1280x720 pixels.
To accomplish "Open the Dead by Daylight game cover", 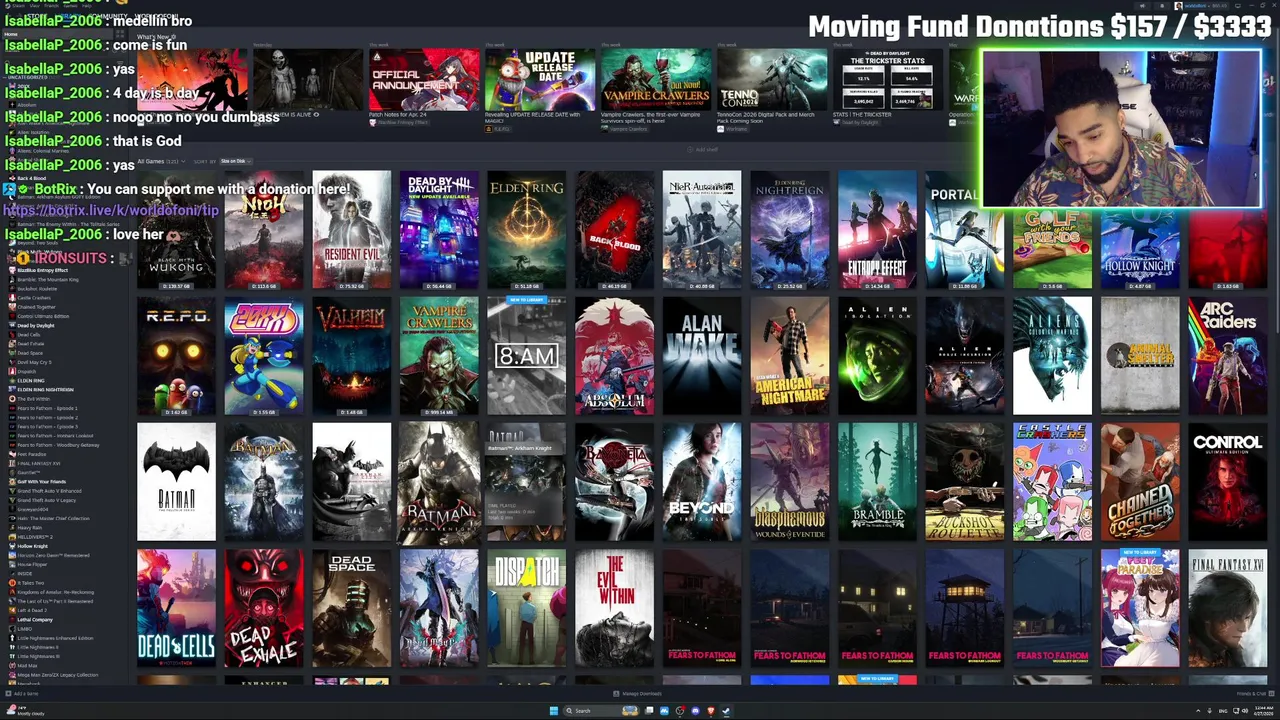I will [x=439, y=230].
